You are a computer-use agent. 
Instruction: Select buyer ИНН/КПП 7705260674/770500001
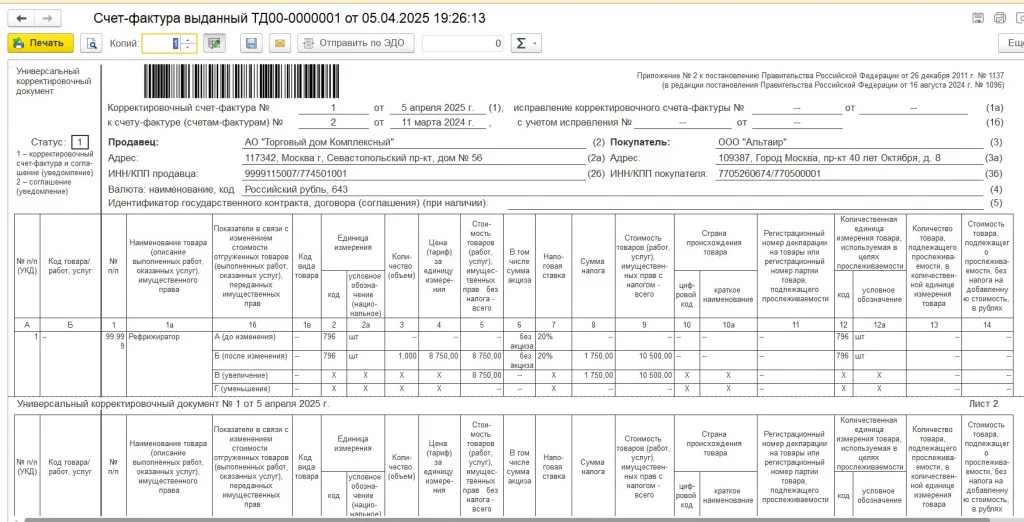point(769,174)
